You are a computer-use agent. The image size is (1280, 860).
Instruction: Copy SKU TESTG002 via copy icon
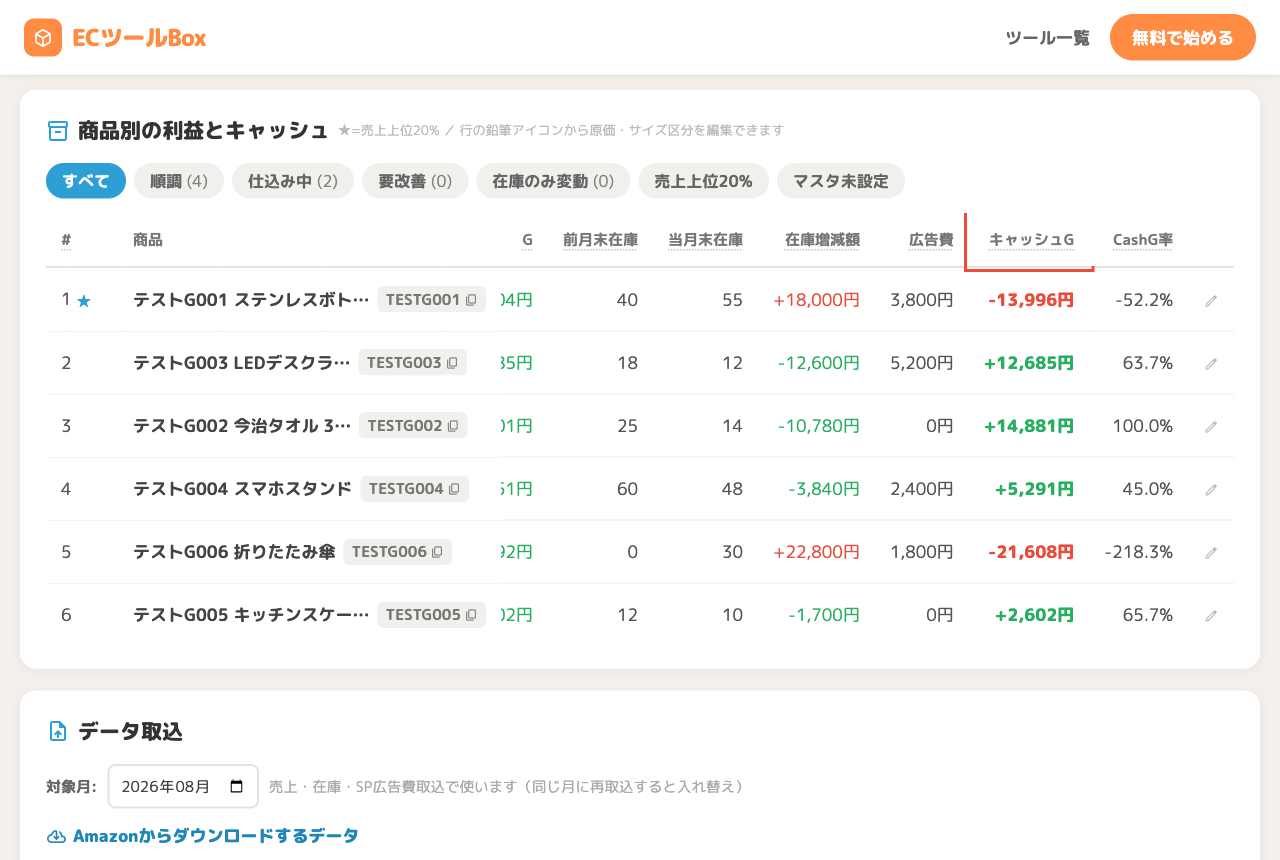(x=453, y=426)
